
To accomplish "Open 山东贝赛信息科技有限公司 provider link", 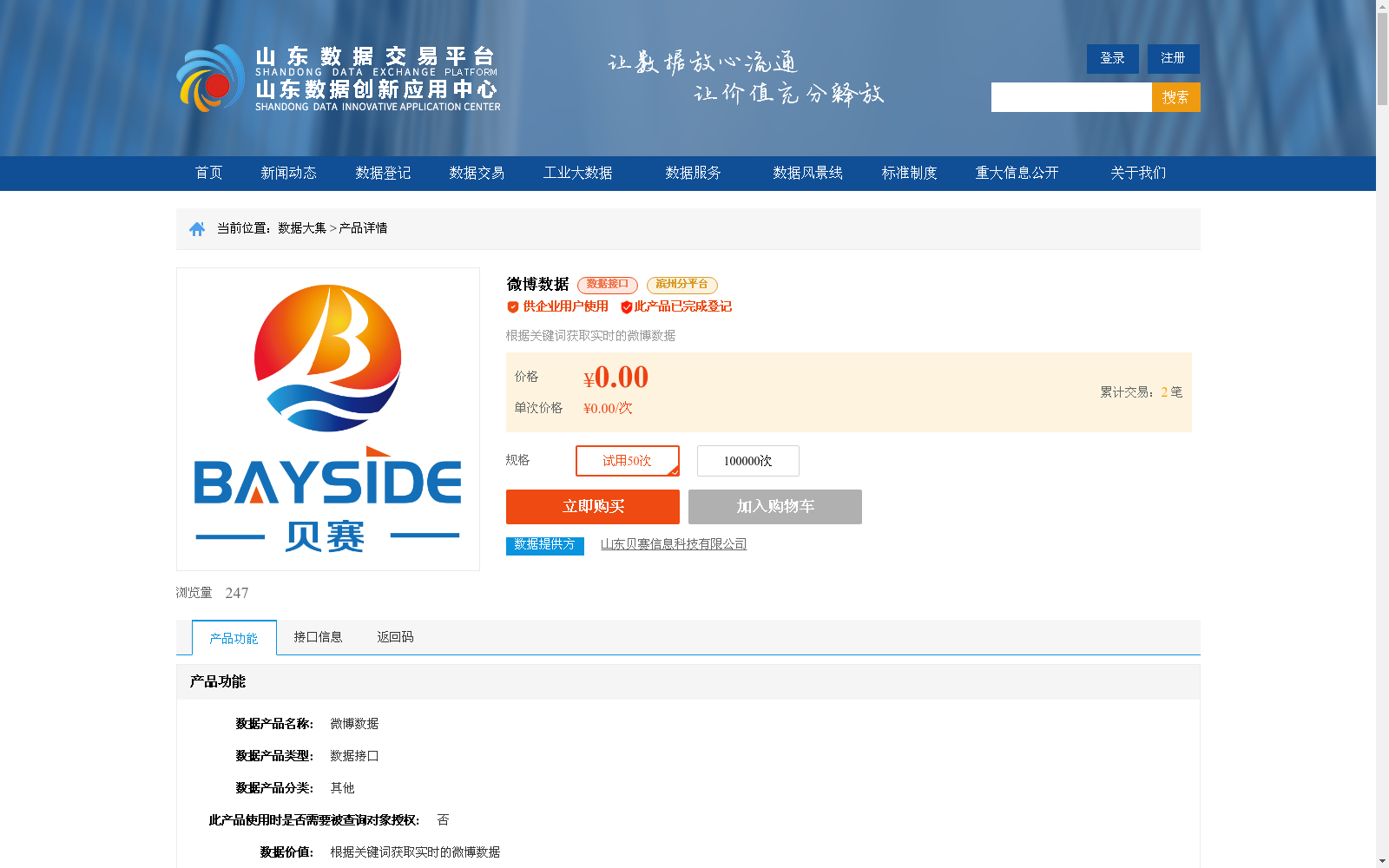I will pos(674,544).
